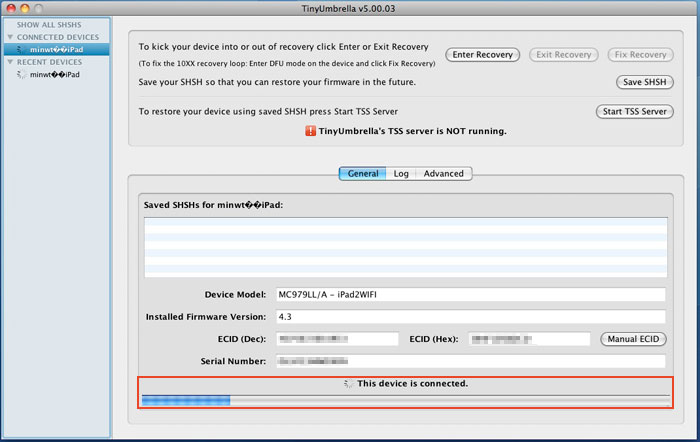Click the Save SHSH button
The width and height of the screenshot is (700, 442).
[645, 82]
